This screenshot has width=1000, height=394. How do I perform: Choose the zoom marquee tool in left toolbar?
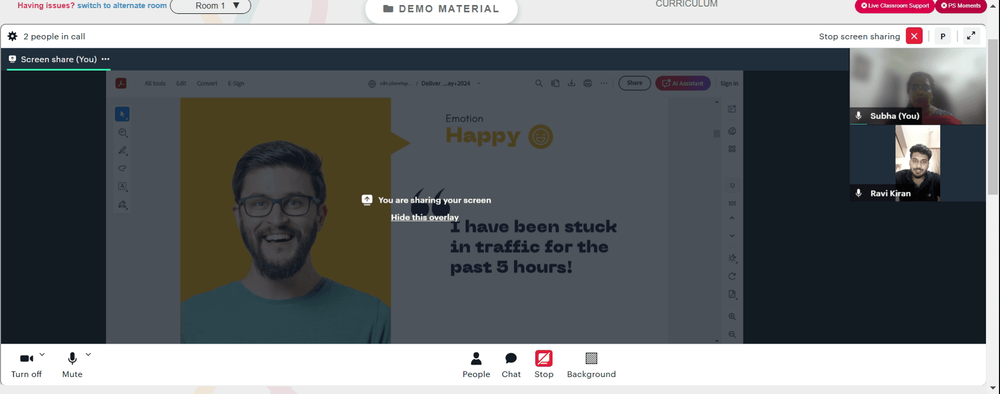coord(122,133)
